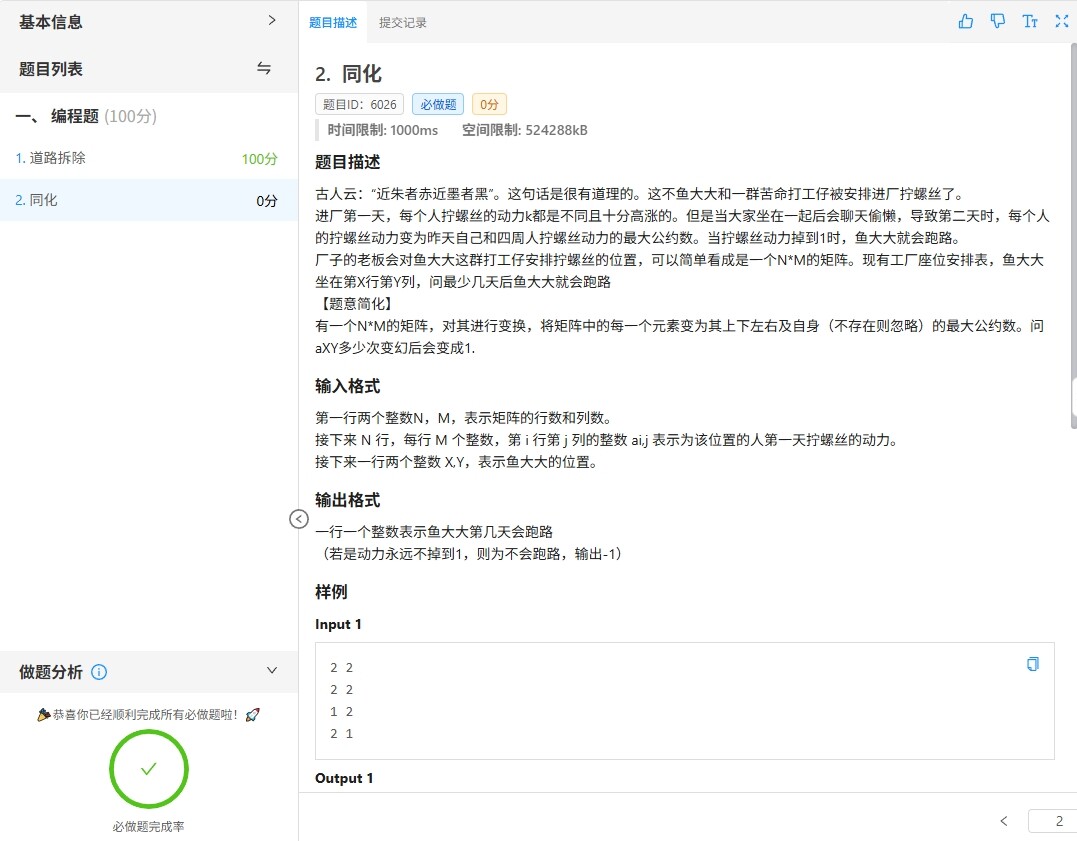Screen dimensions: 1077x841
Task: Click the page number input box
Action: (1054, 821)
